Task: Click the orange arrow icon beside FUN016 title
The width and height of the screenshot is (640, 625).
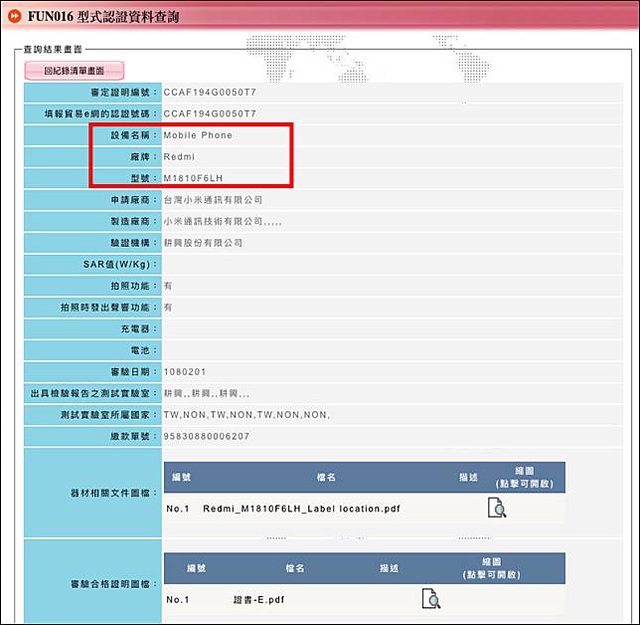Action: [x=15, y=17]
